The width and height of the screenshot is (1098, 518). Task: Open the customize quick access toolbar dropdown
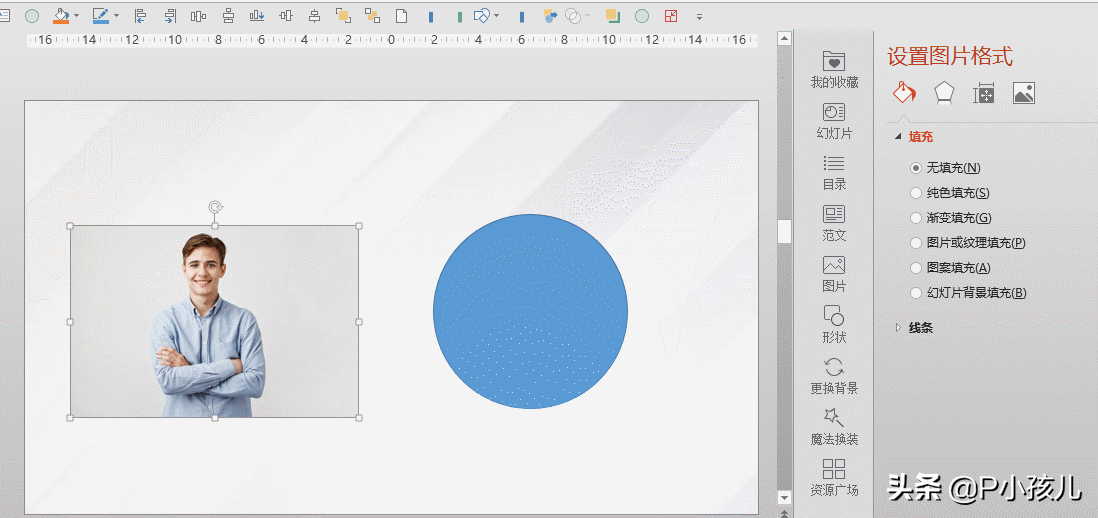[699, 16]
